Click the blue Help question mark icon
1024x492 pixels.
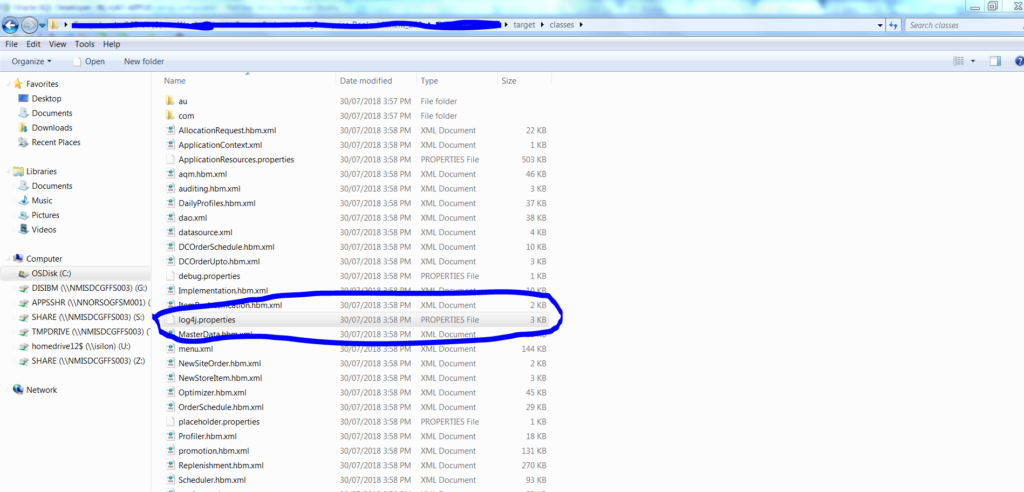[1019, 61]
